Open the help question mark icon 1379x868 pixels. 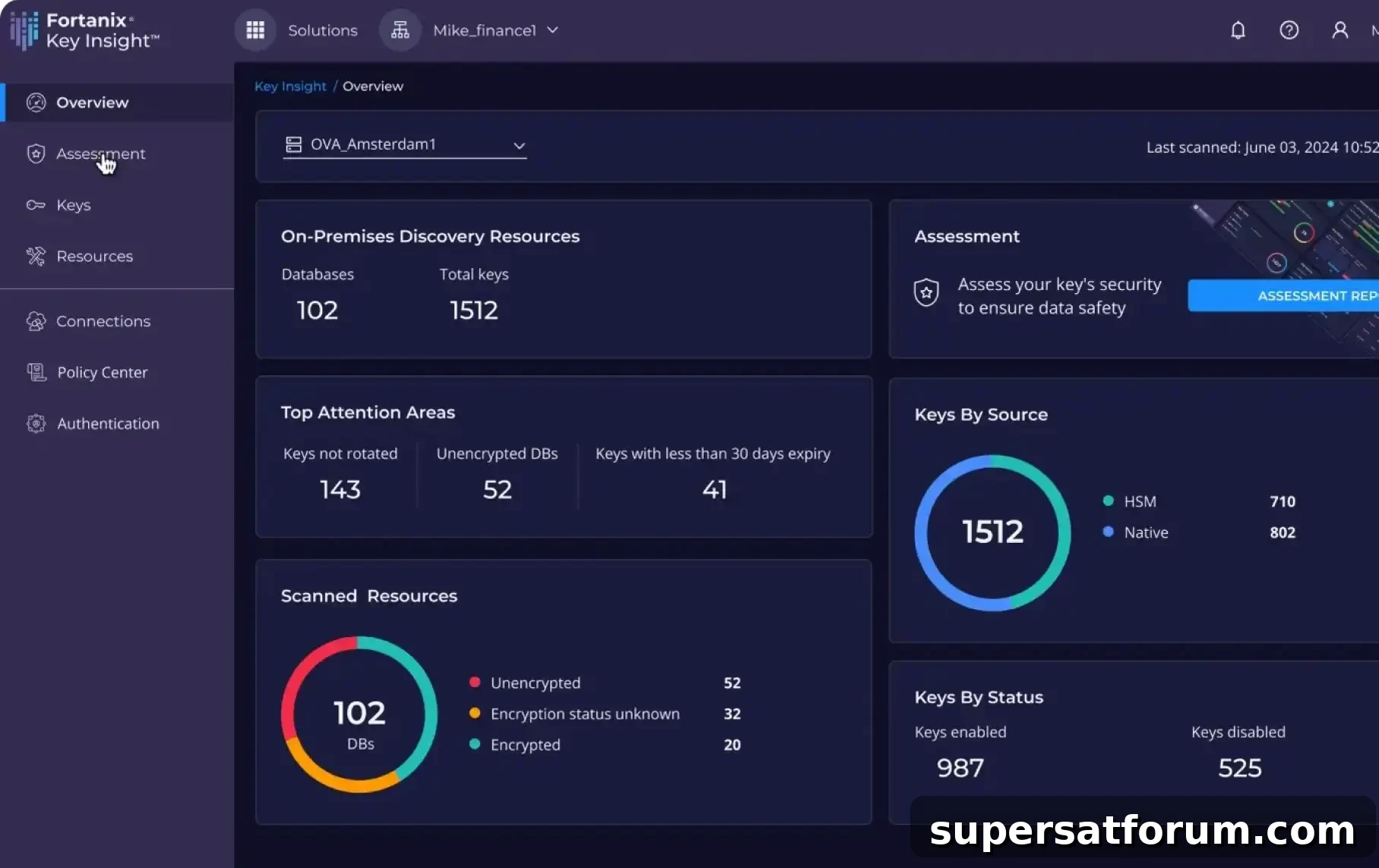[1289, 30]
